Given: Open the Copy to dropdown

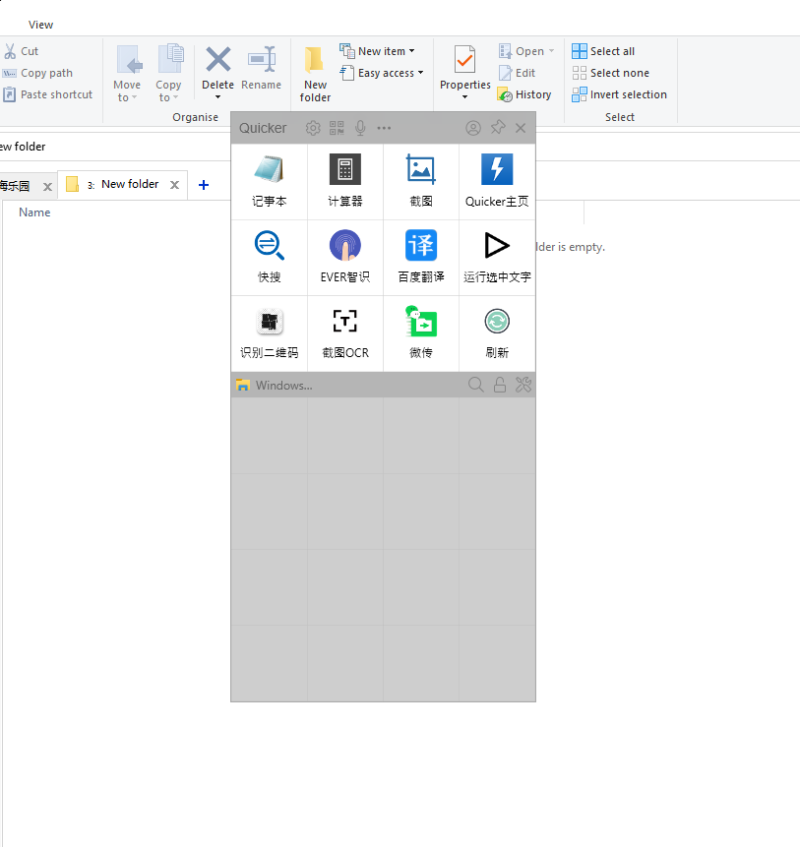Looking at the screenshot, I should pos(169,73).
